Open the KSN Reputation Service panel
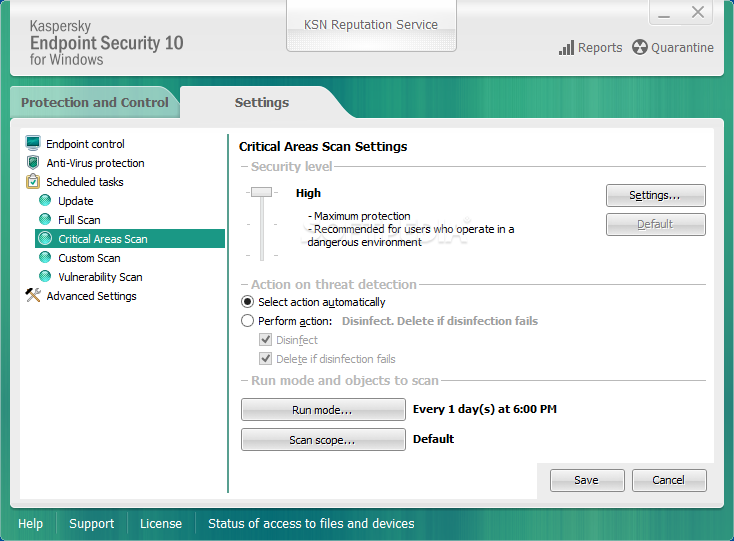Screen dimensions: 734x541 point(371,25)
